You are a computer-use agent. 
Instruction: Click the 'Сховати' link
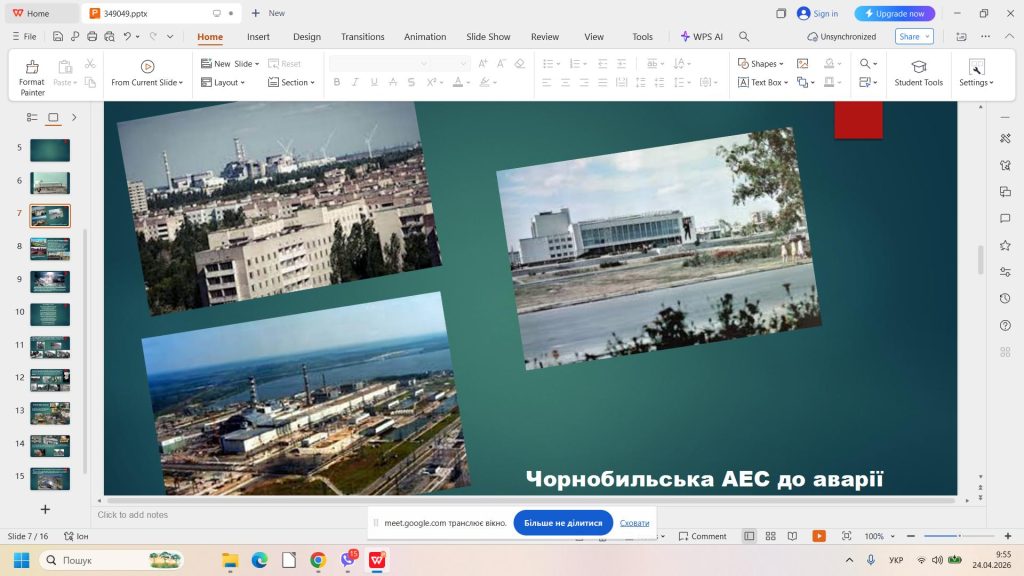634,523
